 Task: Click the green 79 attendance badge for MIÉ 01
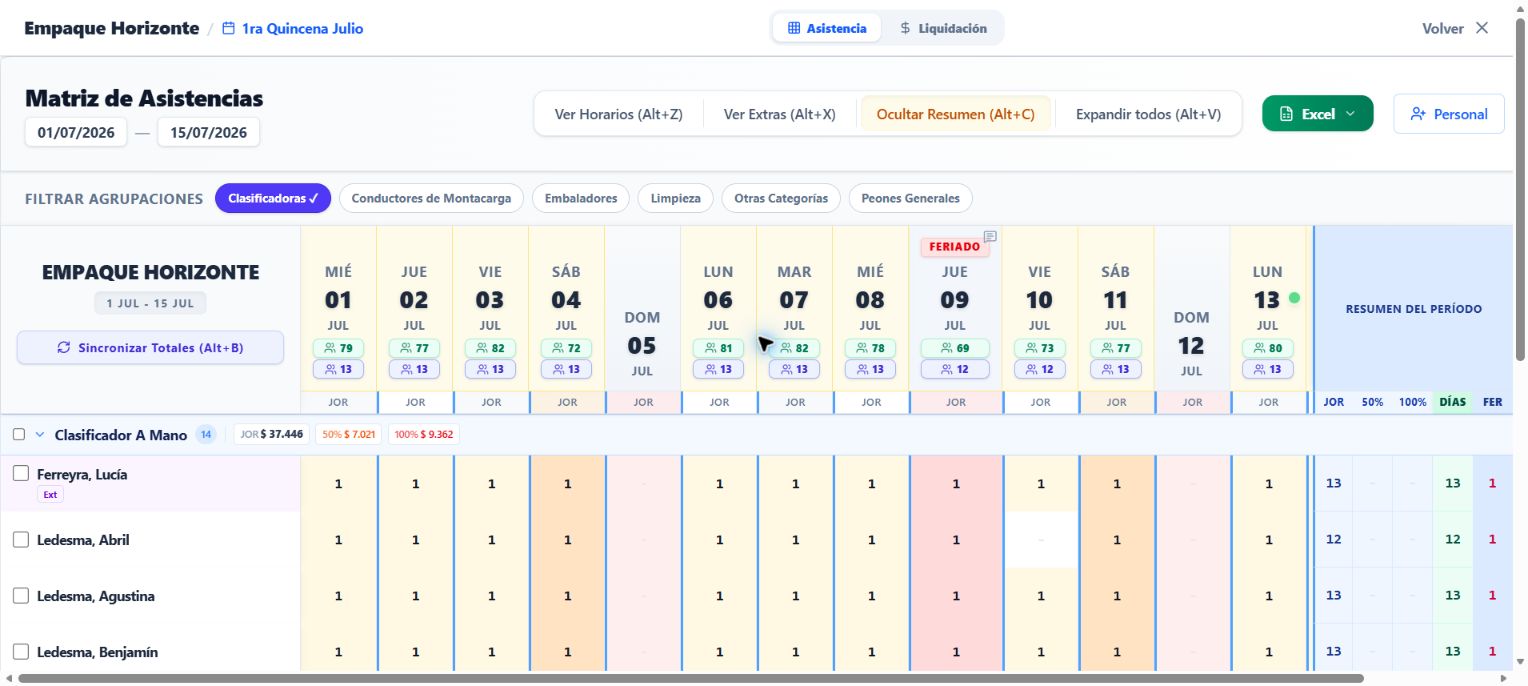point(338,348)
